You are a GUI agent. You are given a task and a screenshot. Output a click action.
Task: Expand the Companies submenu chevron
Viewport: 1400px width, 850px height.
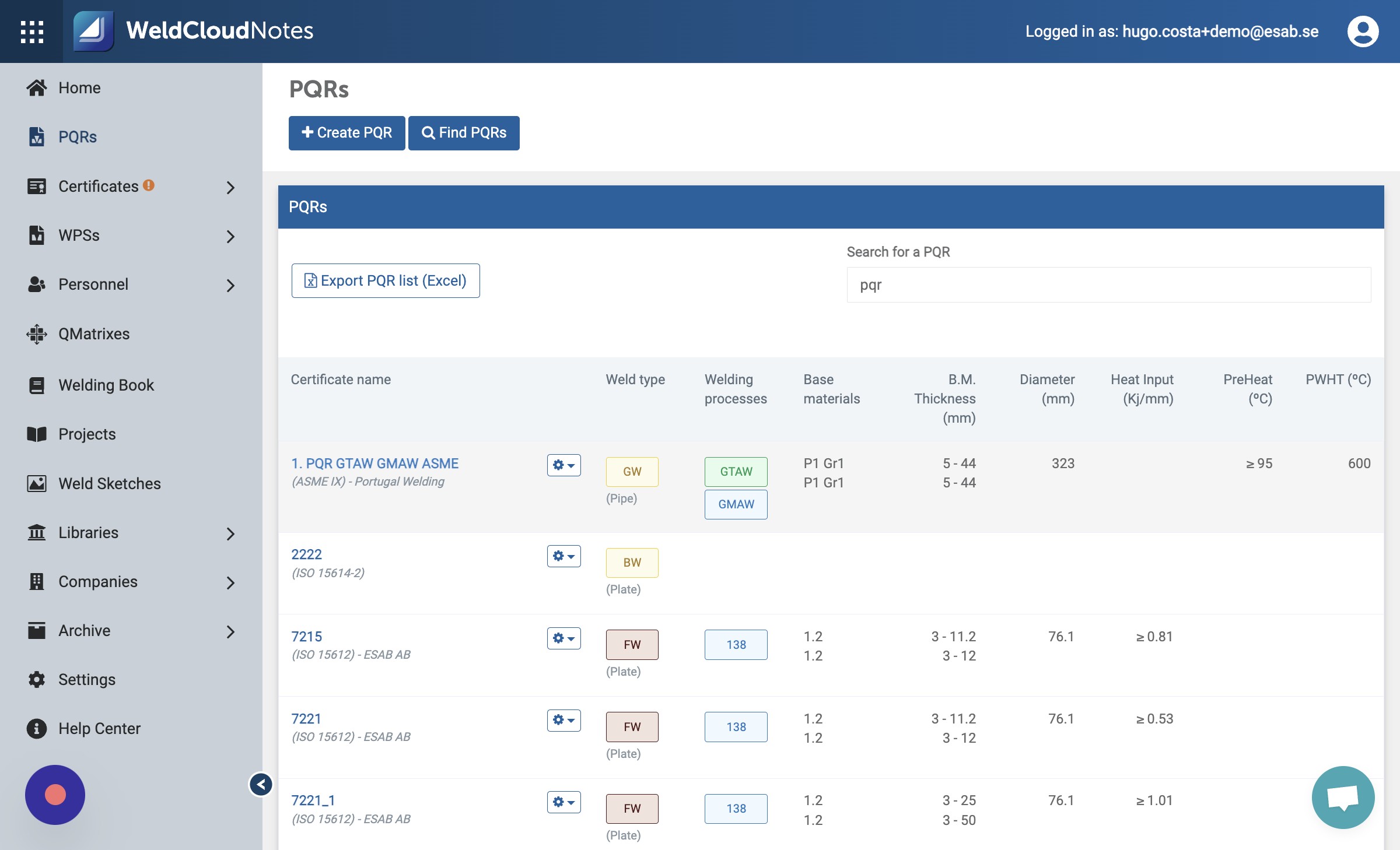[x=230, y=582]
